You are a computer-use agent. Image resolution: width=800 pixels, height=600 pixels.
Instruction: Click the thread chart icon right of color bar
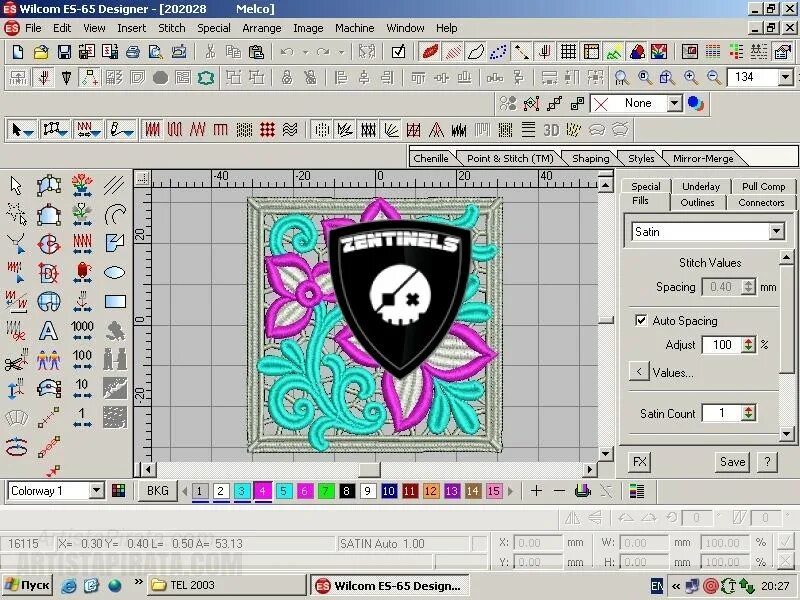click(x=637, y=491)
